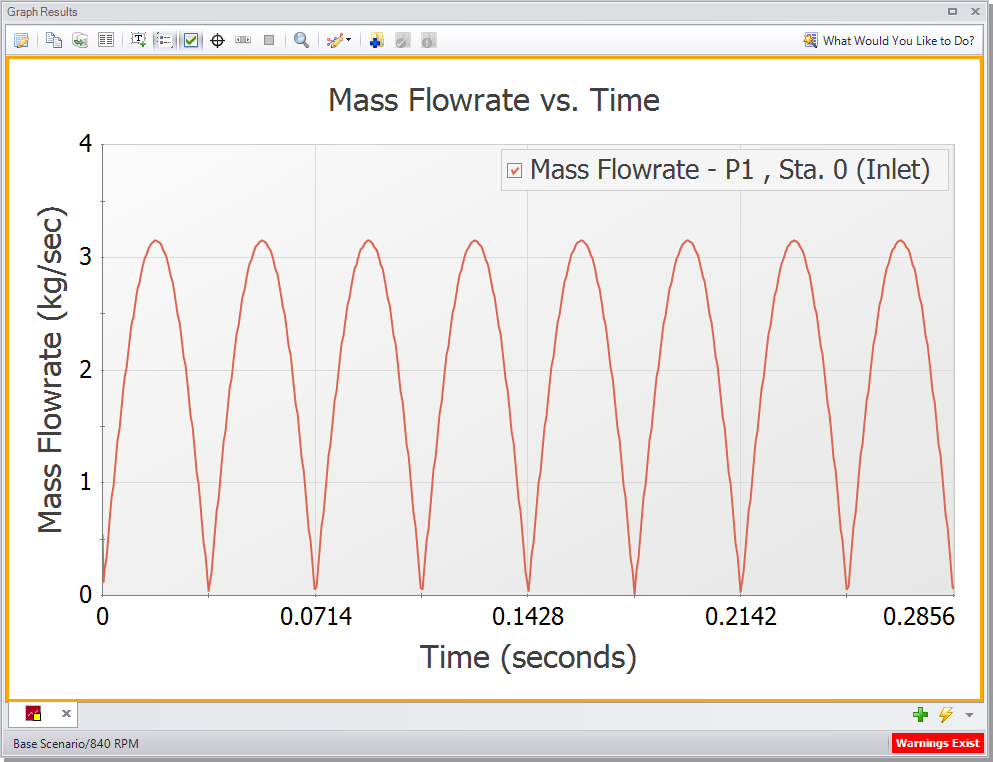Add a text annotation to the graph
This screenshot has height=762, width=993.
138,41
